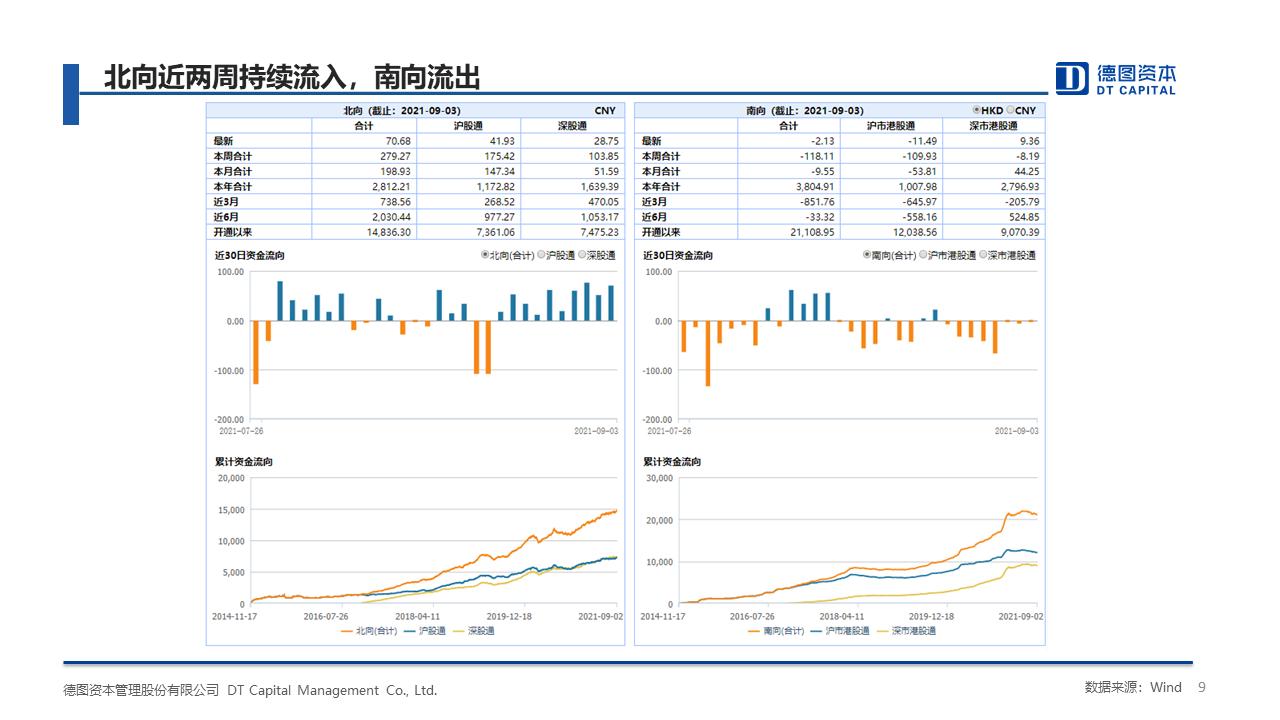Click the northbound yearly total 2,812.21
Screen dimensions: 1280x720
[391, 186]
